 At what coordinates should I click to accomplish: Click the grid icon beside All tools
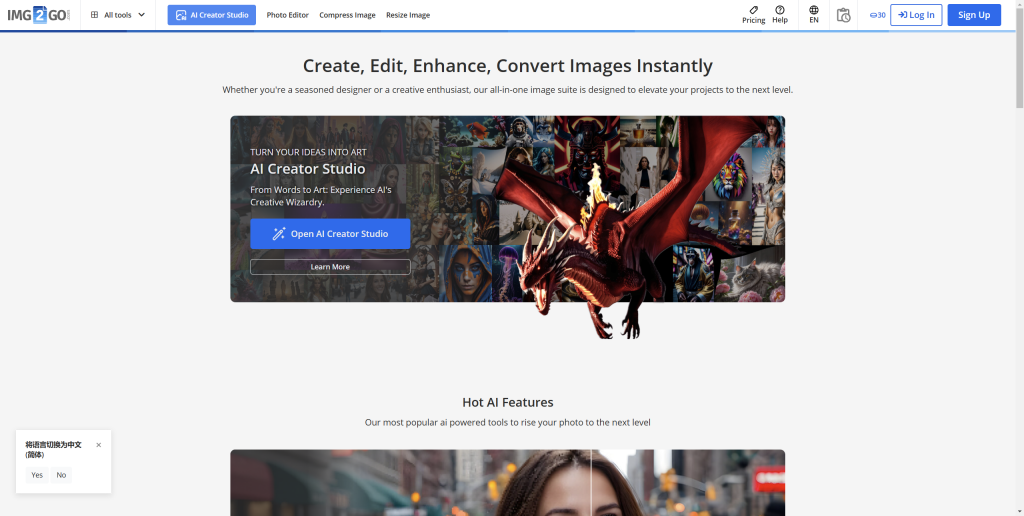(95, 14)
